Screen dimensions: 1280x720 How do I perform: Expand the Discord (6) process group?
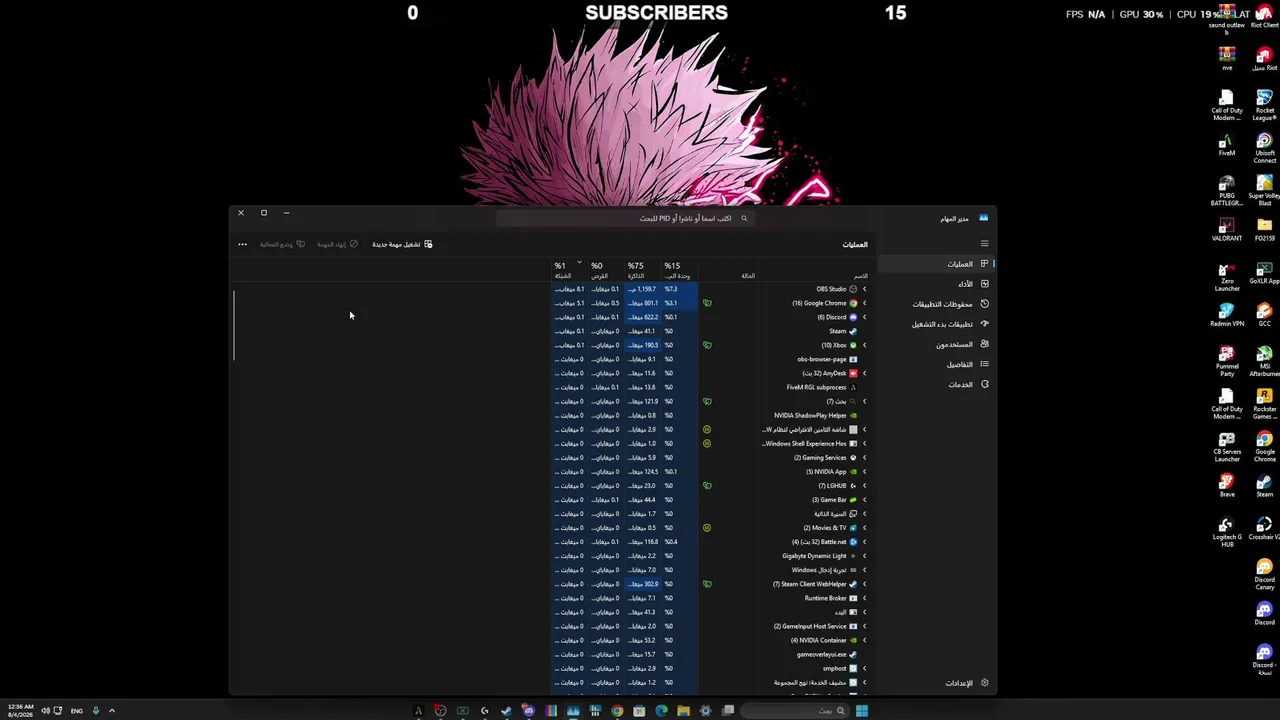coord(865,317)
